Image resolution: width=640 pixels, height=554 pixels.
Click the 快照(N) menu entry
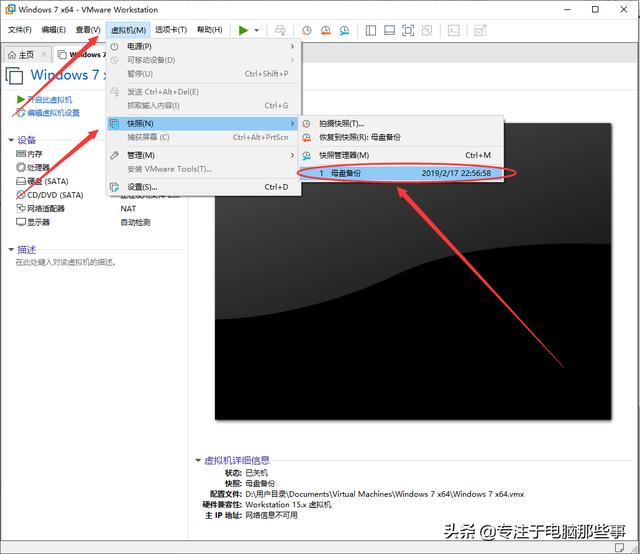tap(203, 123)
